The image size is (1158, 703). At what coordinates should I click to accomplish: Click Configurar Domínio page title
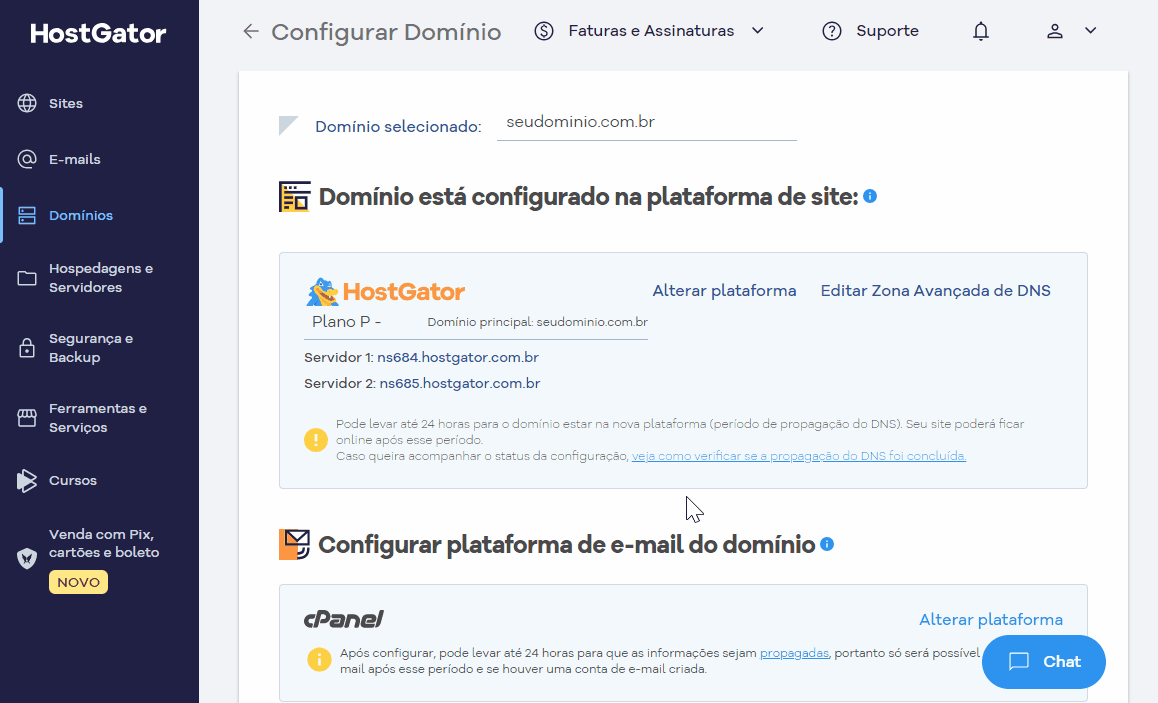coord(386,32)
